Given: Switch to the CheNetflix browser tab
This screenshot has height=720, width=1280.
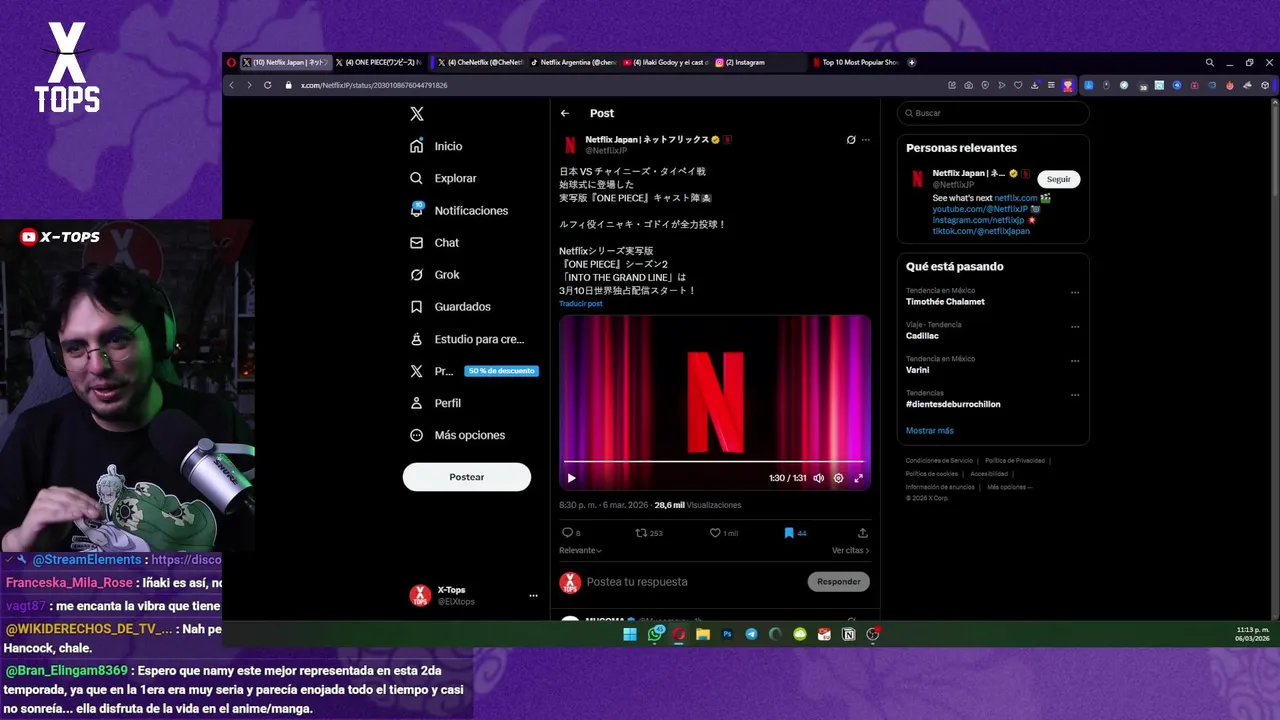Looking at the screenshot, I should [480, 62].
